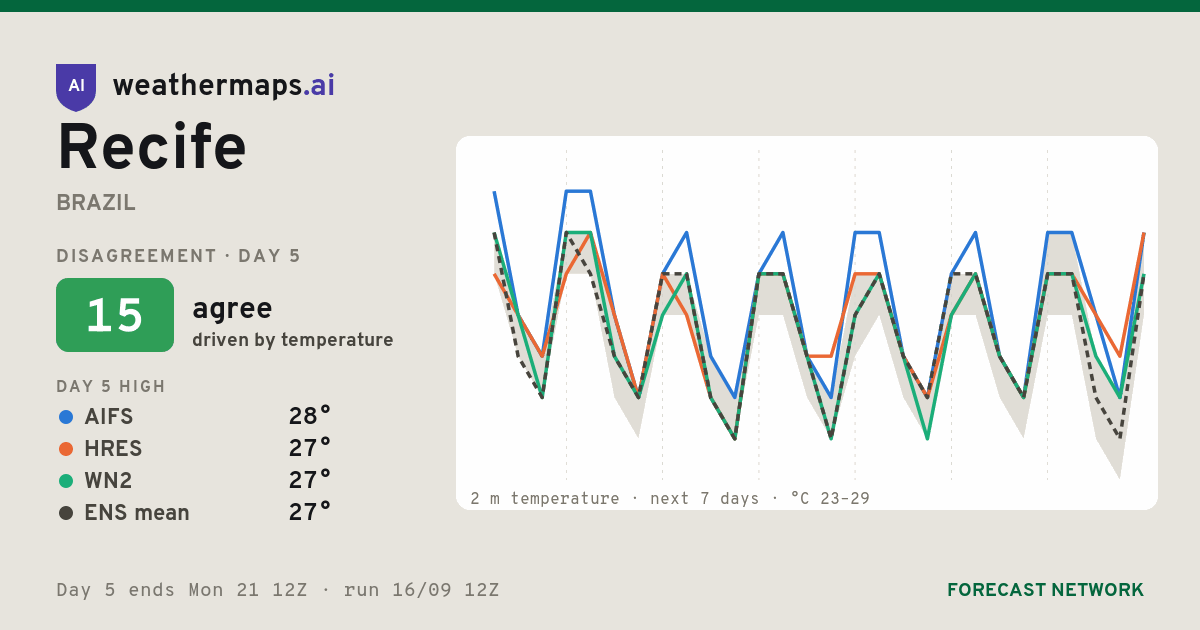The width and height of the screenshot is (1200, 630).
Task: Select the Recife city heading
Action: 152,147
